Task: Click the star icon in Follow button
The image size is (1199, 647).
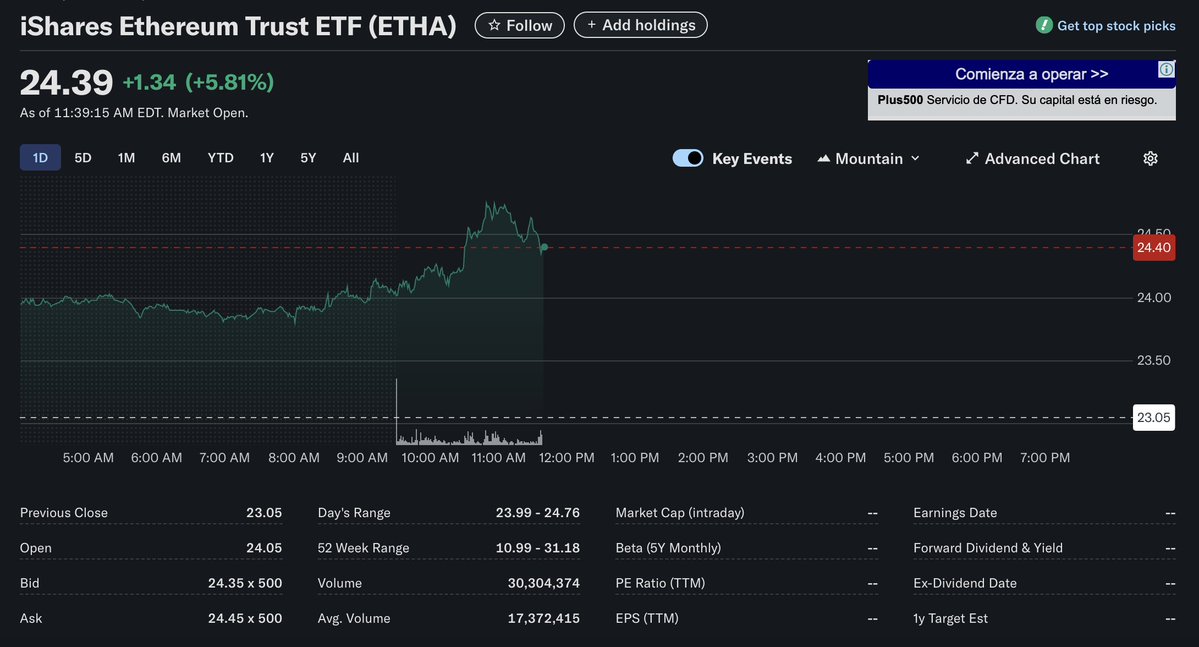Action: (494, 25)
